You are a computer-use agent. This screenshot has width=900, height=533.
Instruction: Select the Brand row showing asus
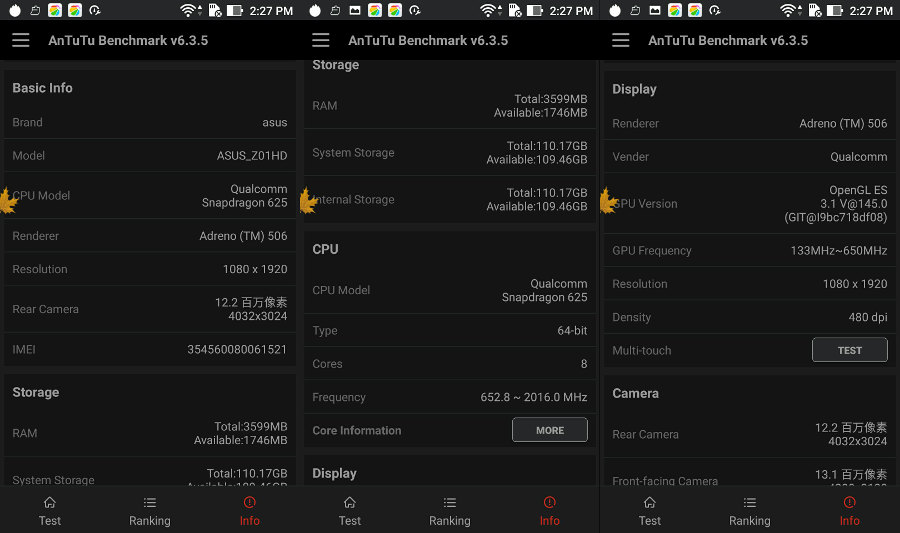coord(150,122)
